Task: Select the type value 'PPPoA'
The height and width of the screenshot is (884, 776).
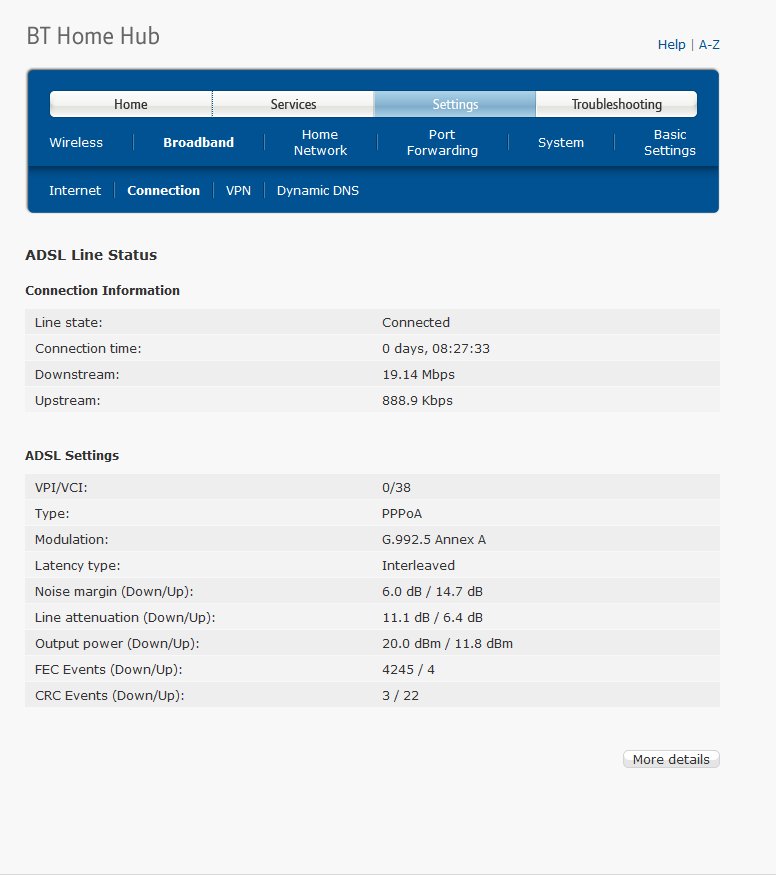Action: [x=402, y=514]
